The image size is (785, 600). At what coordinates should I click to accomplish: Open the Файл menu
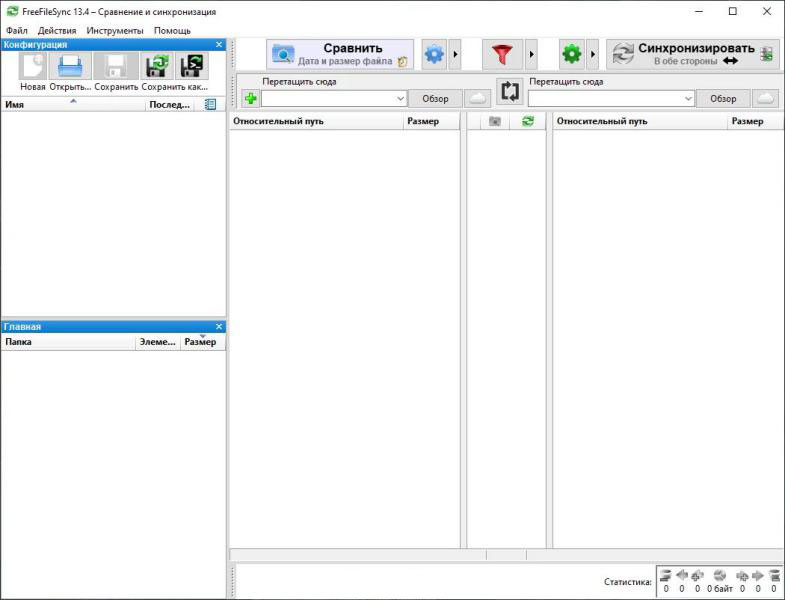17,31
